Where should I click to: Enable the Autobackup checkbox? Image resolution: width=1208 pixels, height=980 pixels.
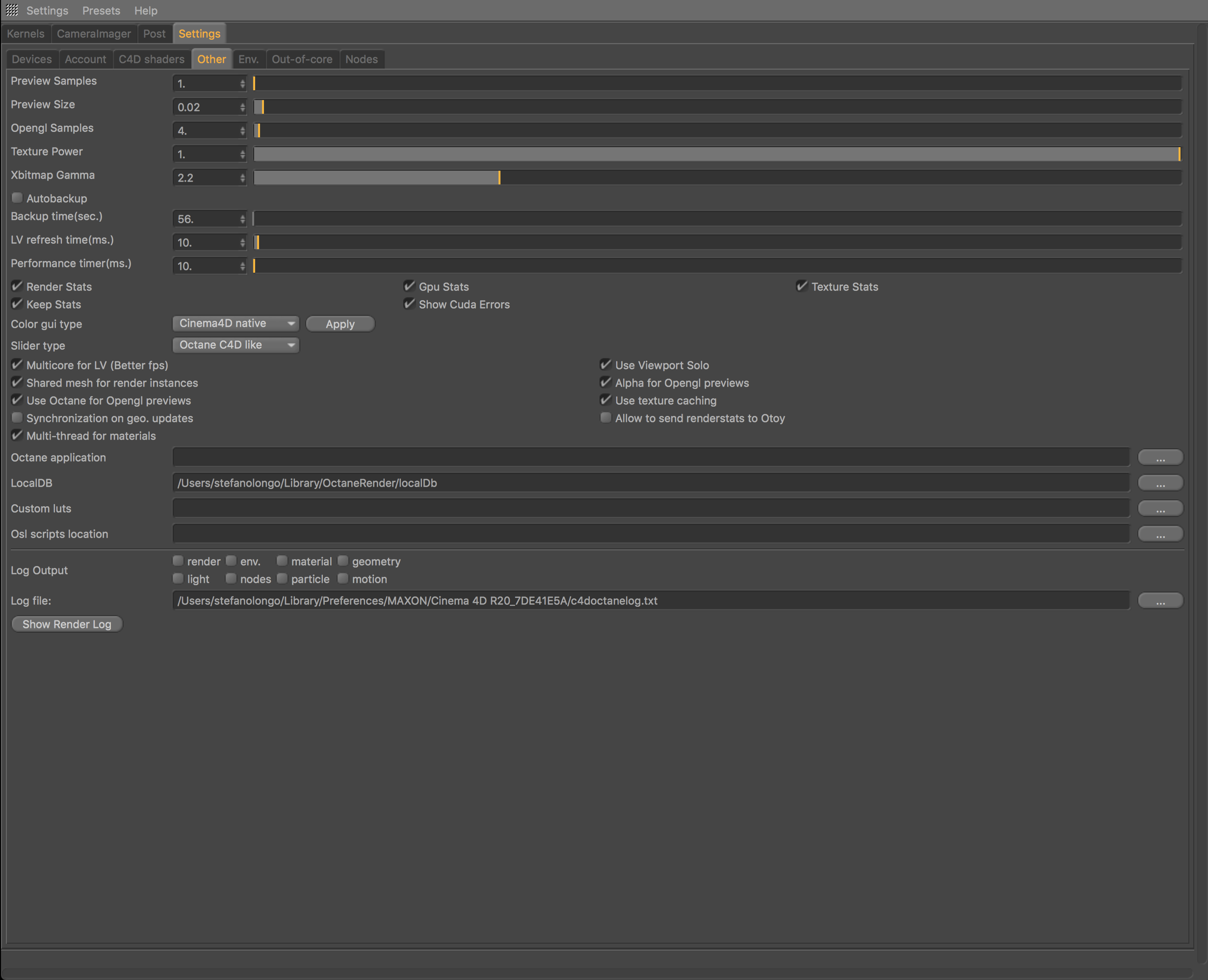17,198
